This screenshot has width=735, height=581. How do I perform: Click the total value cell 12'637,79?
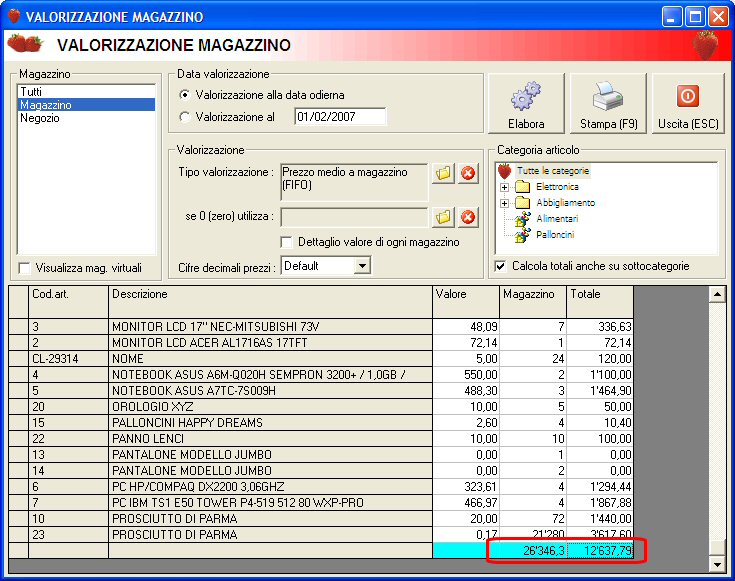point(600,551)
